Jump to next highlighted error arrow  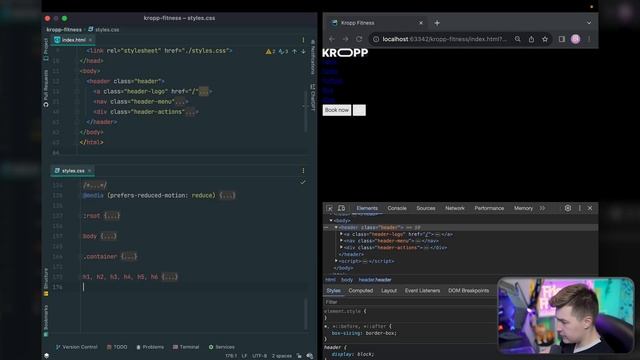pos(303,51)
